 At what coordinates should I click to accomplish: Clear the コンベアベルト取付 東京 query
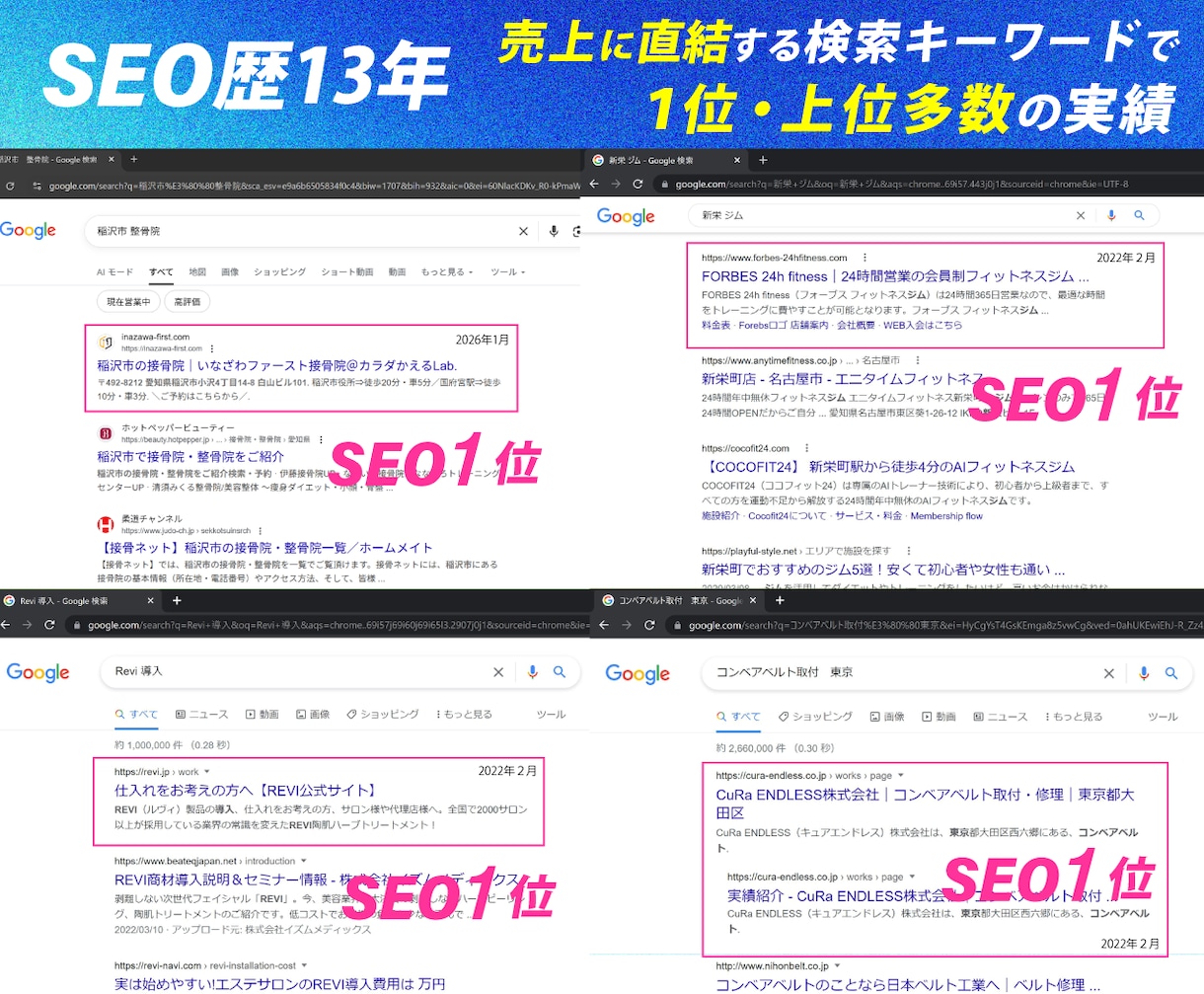(x=1109, y=674)
